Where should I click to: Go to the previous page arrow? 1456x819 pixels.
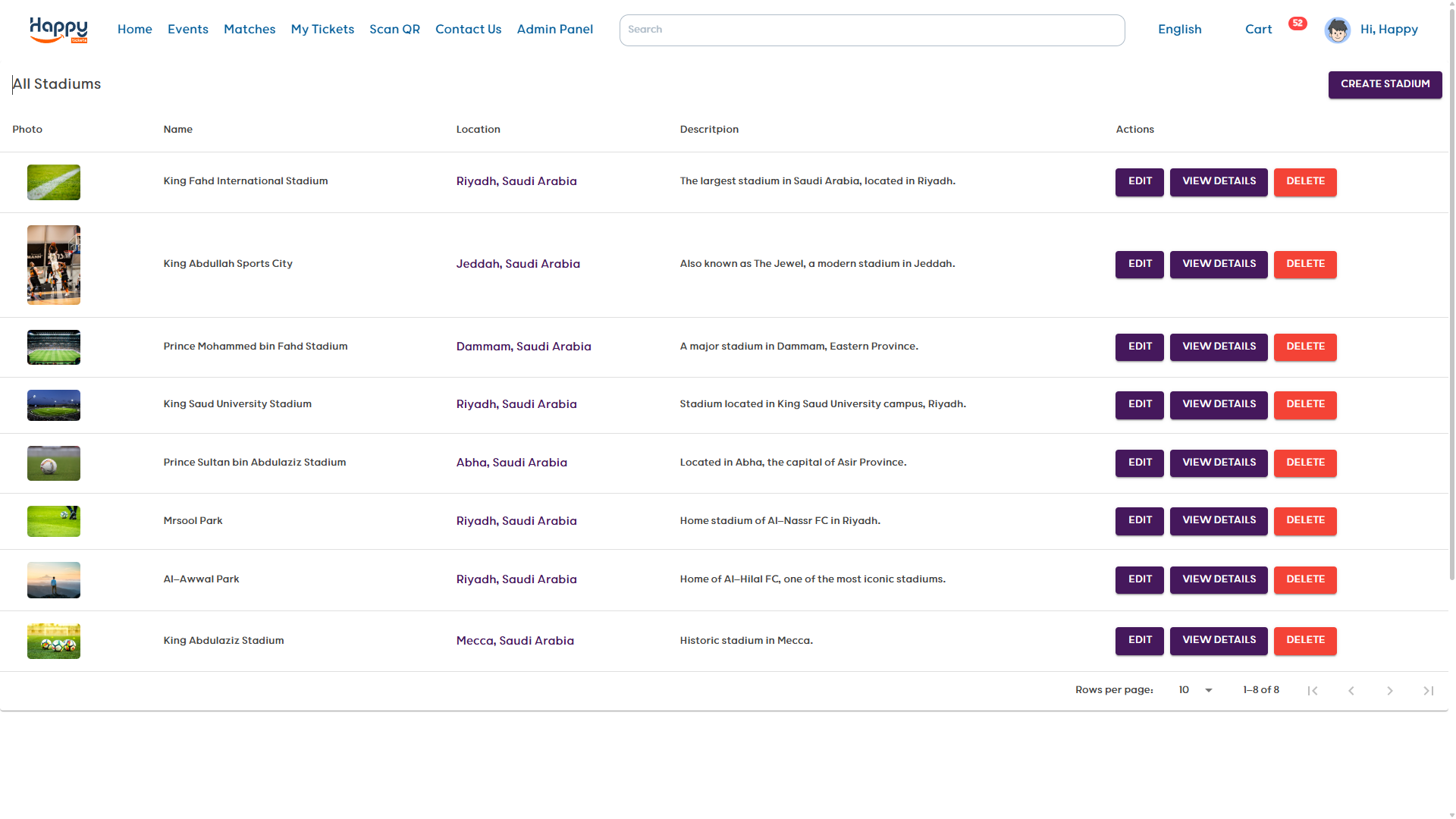pos(1351,690)
